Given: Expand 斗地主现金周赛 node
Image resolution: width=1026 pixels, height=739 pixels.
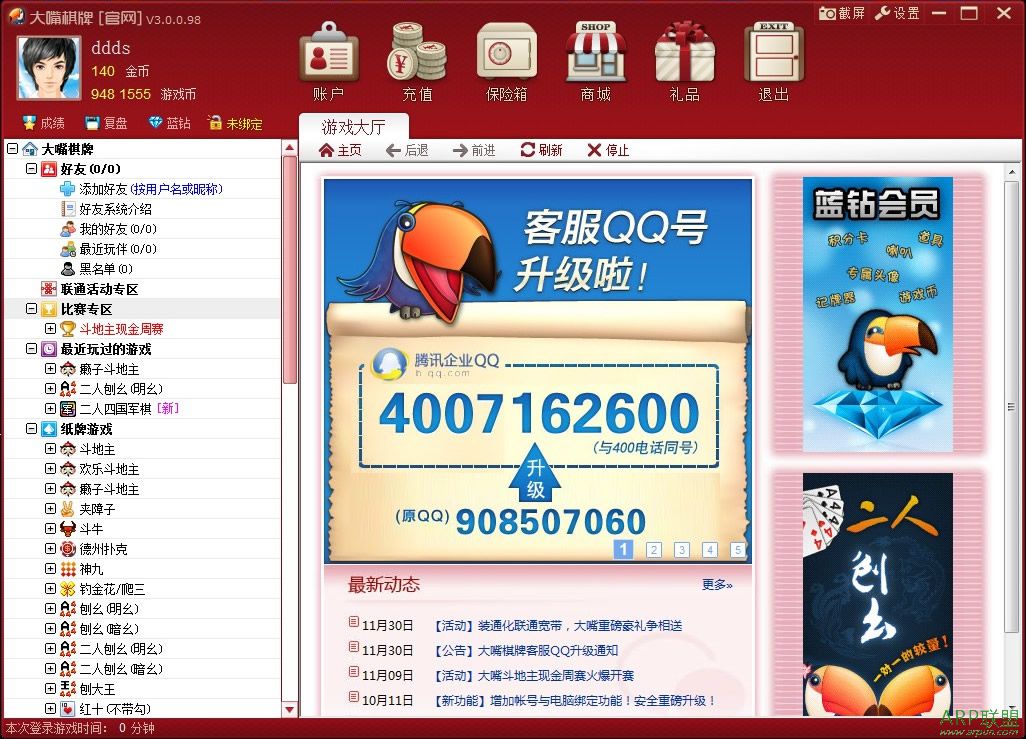Looking at the screenshot, I should tap(50, 329).
